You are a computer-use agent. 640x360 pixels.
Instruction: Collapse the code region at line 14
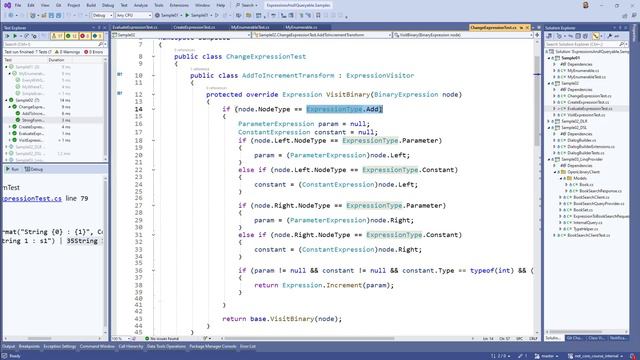[153, 109]
